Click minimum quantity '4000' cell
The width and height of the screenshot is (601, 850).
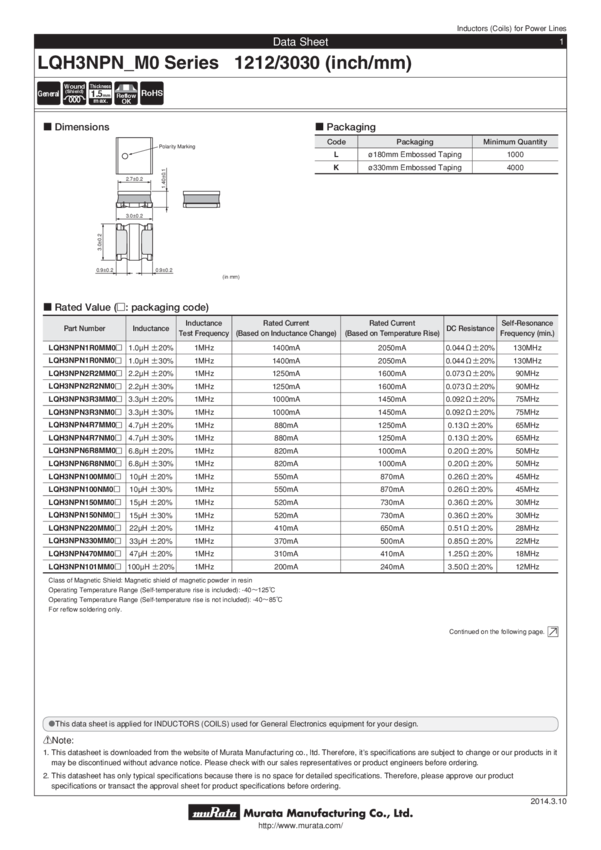[x=515, y=168]
